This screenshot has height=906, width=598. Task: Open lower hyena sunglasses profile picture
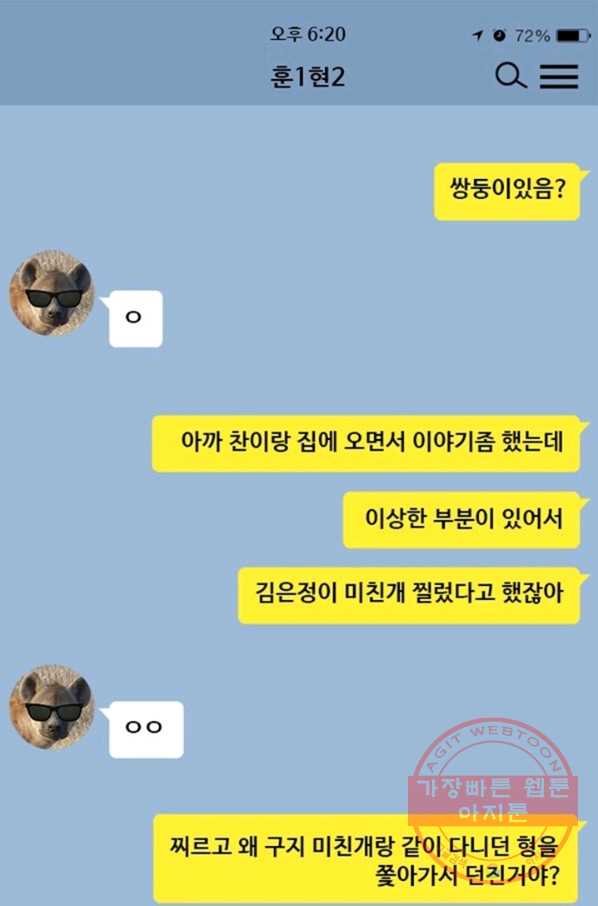click(51, 707)
